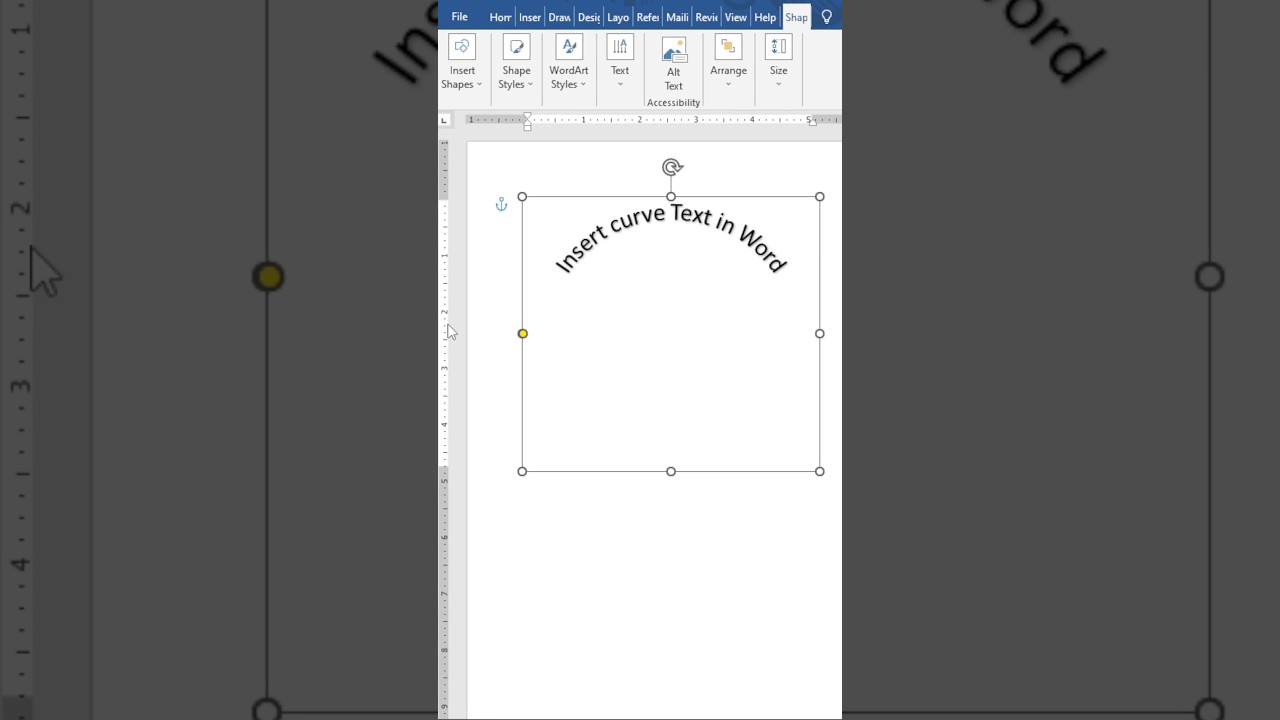Expand the Text dropdown arrow
This screenshot has width=1280, height=720.
pyautogui.click(x=620, y=85)
